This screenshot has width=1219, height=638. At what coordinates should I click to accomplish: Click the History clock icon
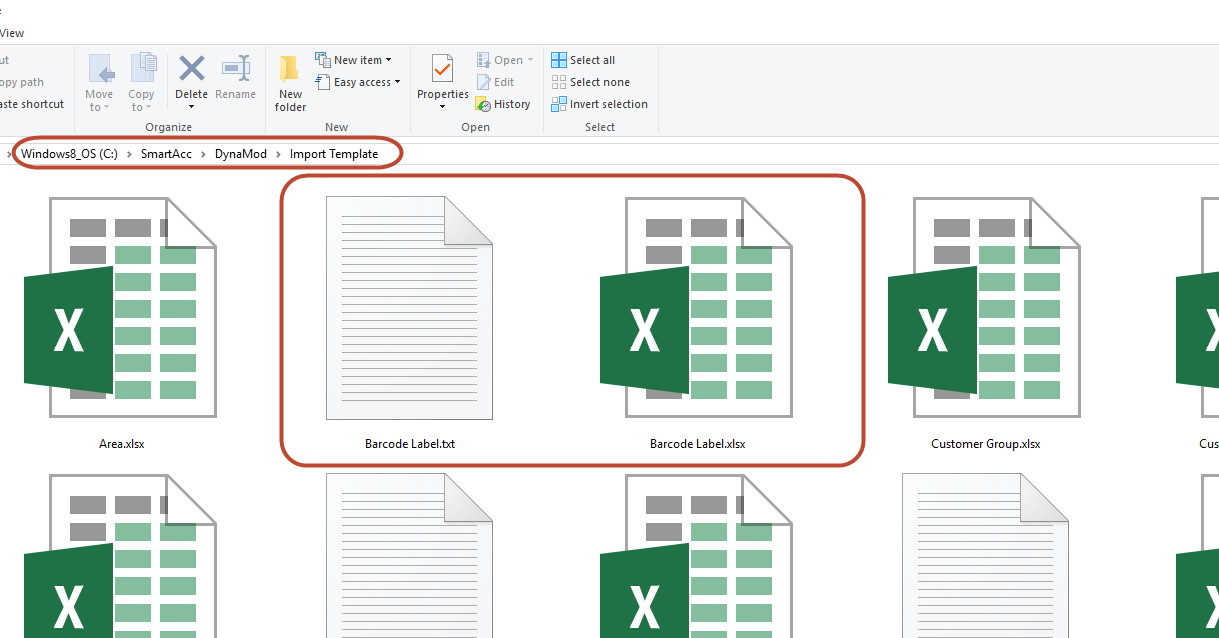pos(483,104)
